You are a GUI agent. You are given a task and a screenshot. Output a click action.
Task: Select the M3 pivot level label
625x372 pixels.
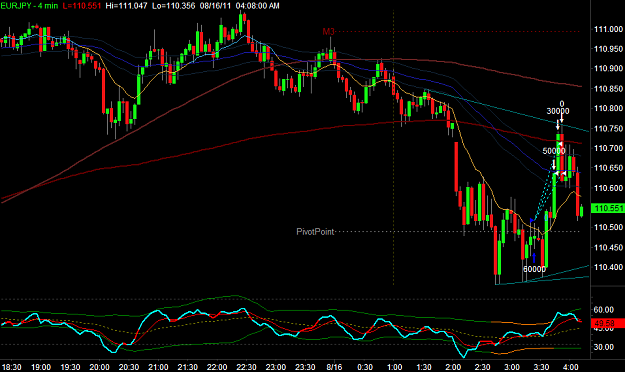coord(328,31)
